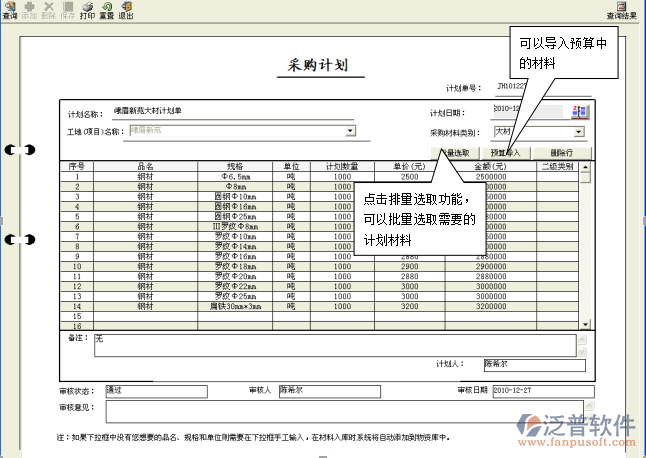
Task: Open the 查询结果 (Query Results) icon
Action: [622, 11]
